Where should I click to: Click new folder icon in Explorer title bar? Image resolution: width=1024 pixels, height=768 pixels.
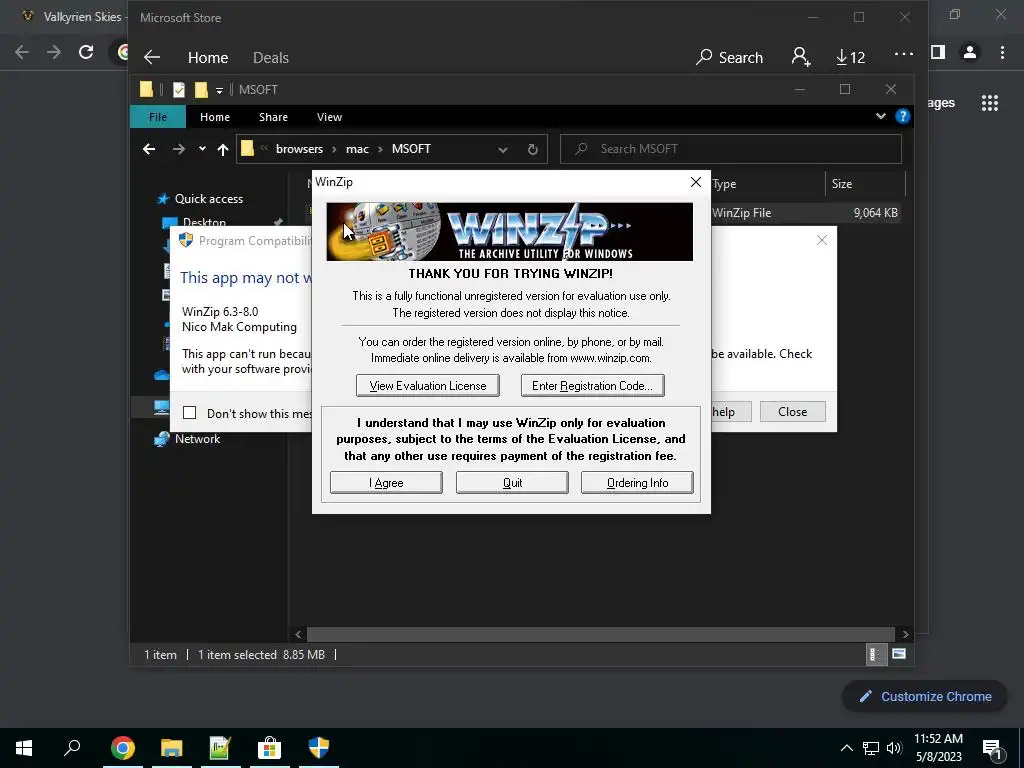pos(201,89)
